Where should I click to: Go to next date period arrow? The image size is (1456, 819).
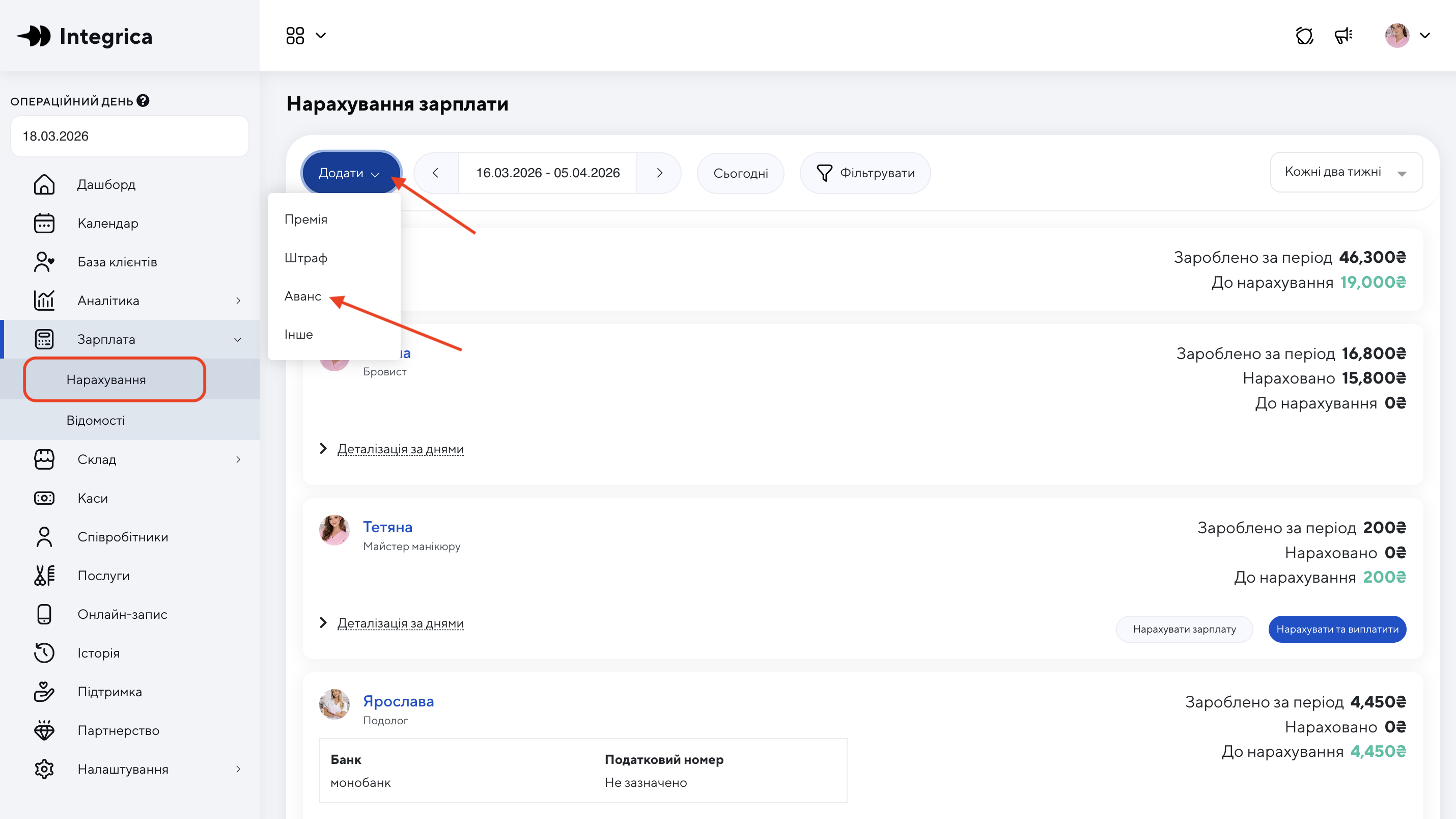659,173
